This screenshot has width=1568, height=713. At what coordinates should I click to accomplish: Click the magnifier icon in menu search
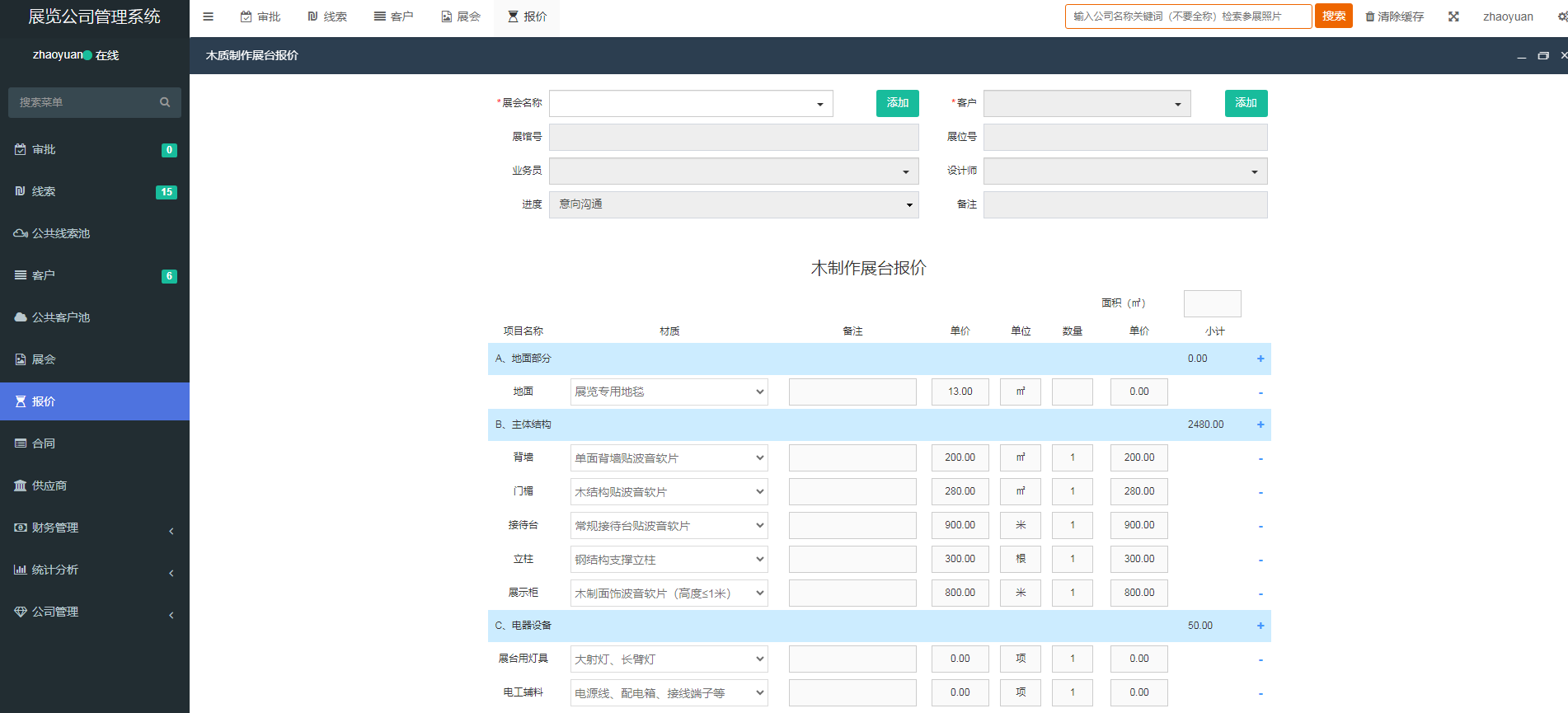(165, 102)
